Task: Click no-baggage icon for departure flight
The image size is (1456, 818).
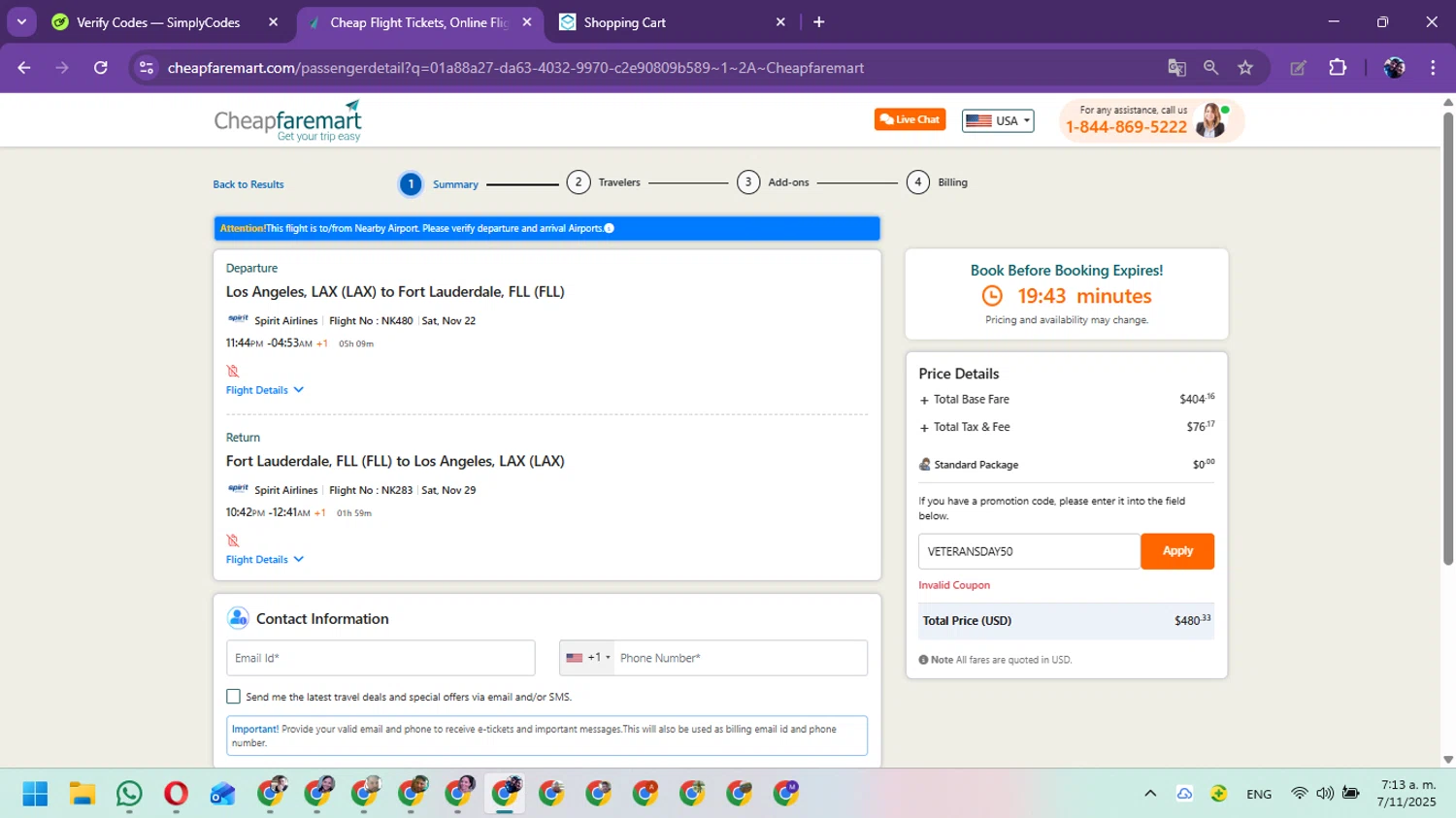Action: (233, 371)
